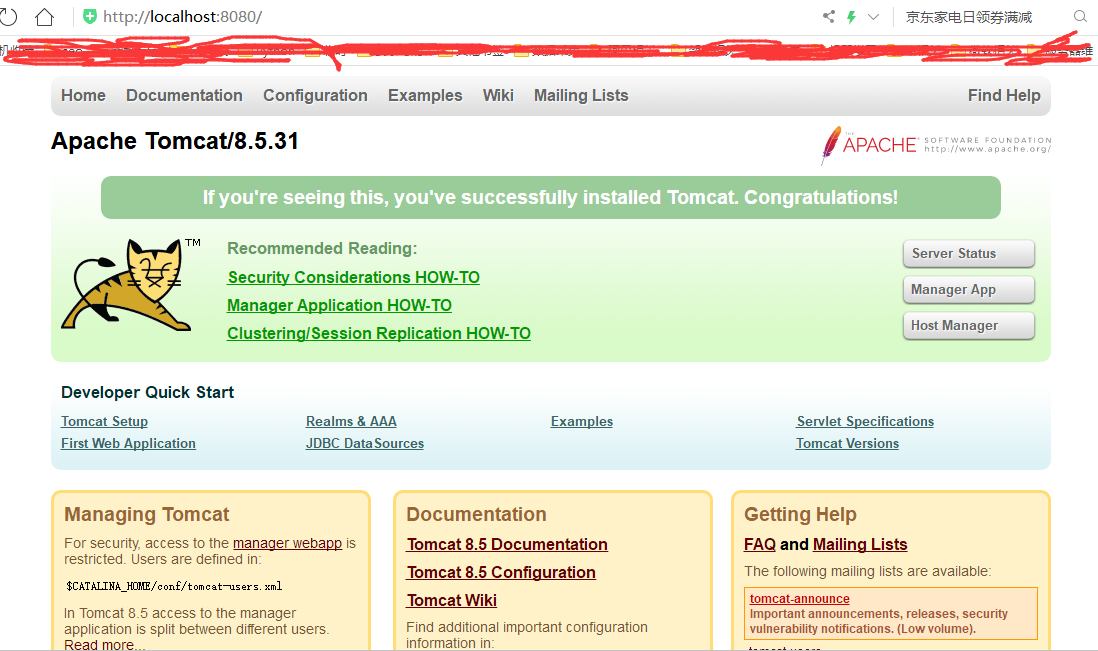1098x651 pixels.
Task: Open the Documentation navigation item
Action: [184, 95]
